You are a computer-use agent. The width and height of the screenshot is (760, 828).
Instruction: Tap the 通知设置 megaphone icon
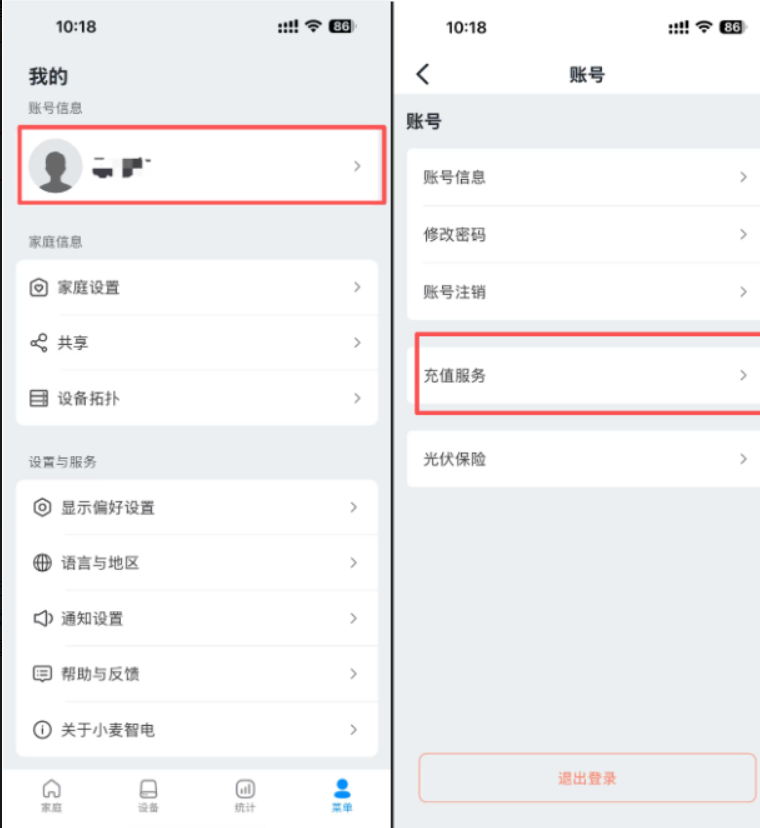(x=43, y=618)
